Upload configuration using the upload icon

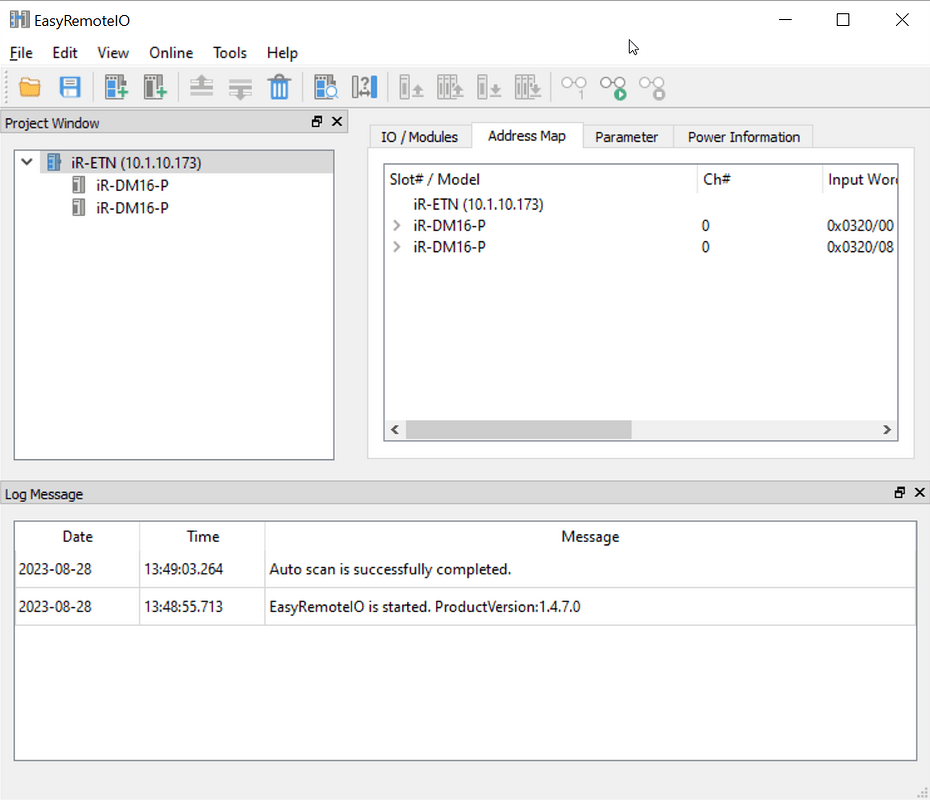click(410, 87)
